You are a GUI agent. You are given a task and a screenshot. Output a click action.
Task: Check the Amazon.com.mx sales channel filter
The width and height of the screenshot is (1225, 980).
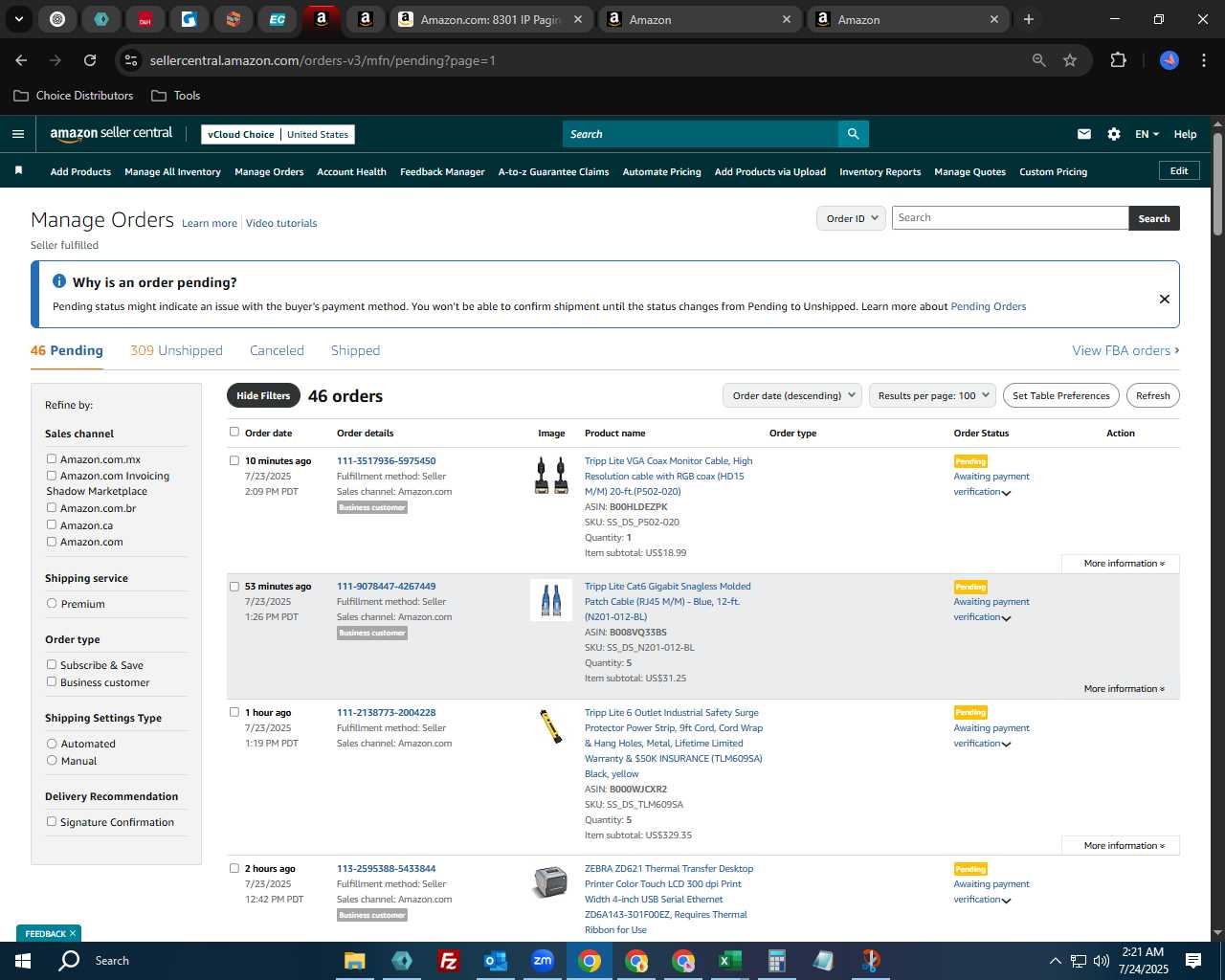(x=52, y=458)
